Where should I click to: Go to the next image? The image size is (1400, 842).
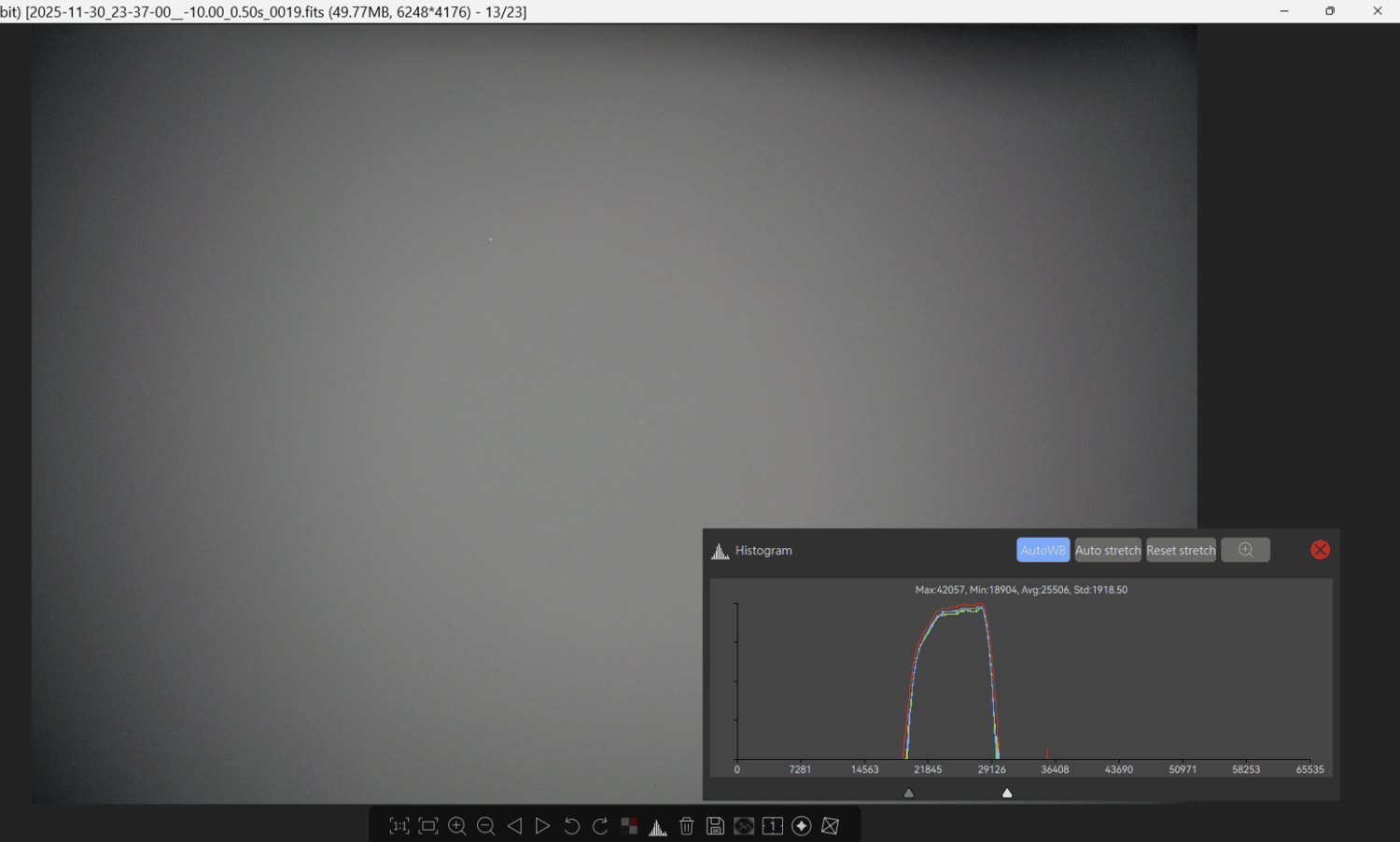coord(542,826)
